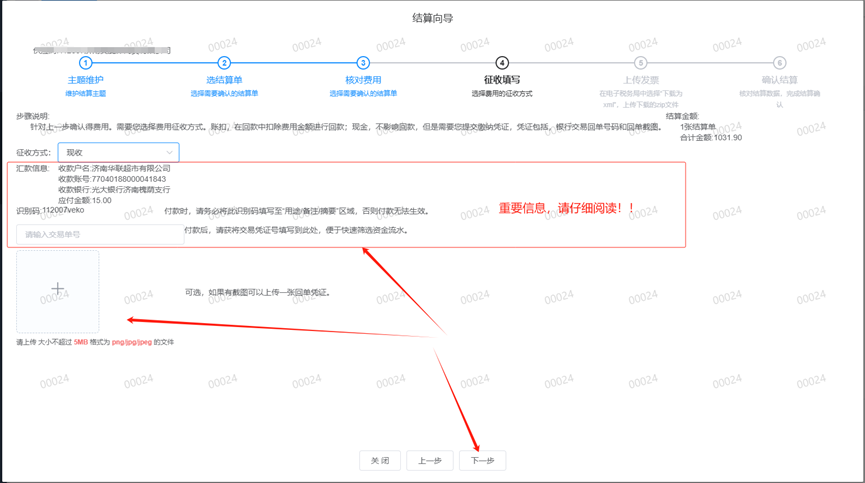The width and height of the screenshot is (865, 483).
Task: Click the 结算向导 dialog title
Action: (432, 18)
